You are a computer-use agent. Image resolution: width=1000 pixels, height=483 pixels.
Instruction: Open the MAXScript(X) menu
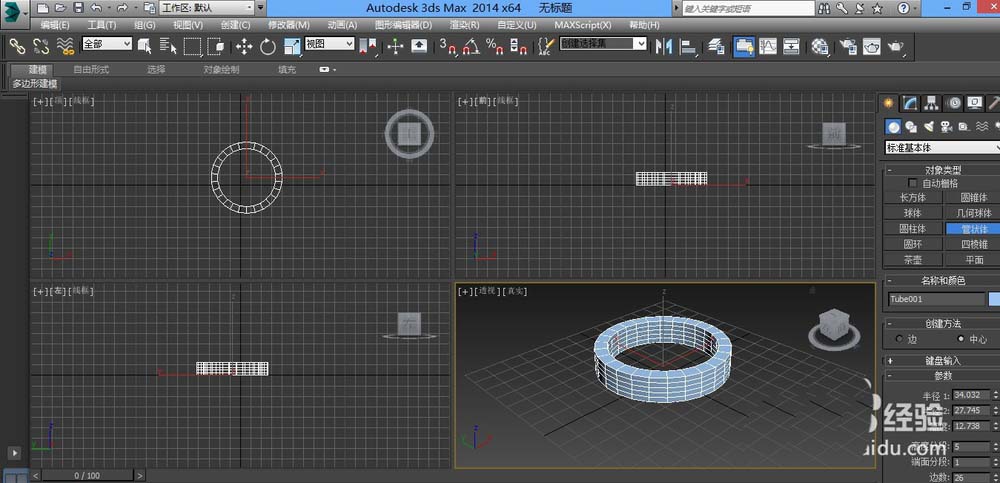582,25
